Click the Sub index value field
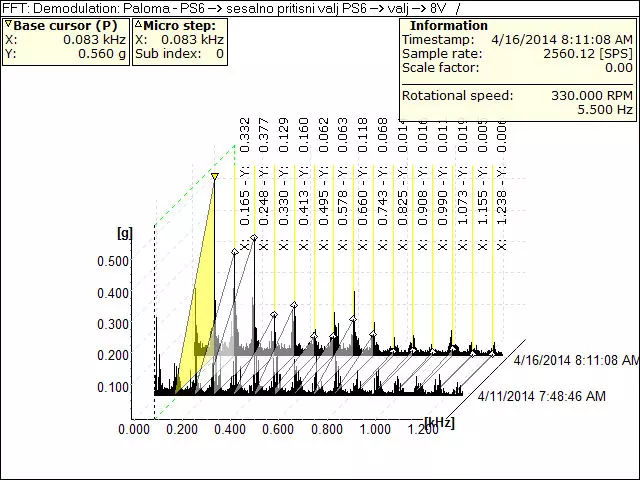The width and height of the screenshot is (640, 480). 219,54
